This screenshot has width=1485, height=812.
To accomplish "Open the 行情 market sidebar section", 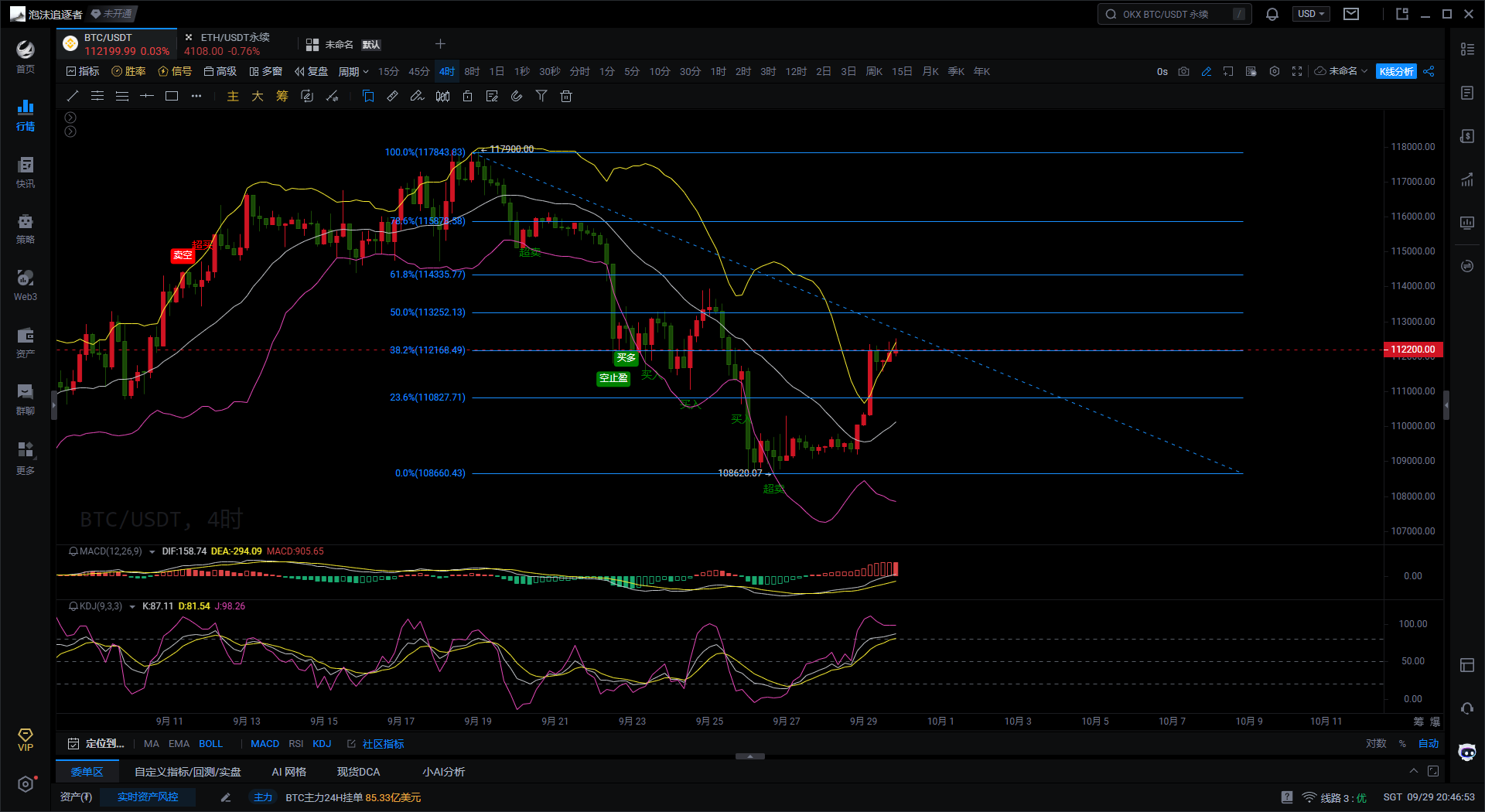I will [x=26, y=114].
